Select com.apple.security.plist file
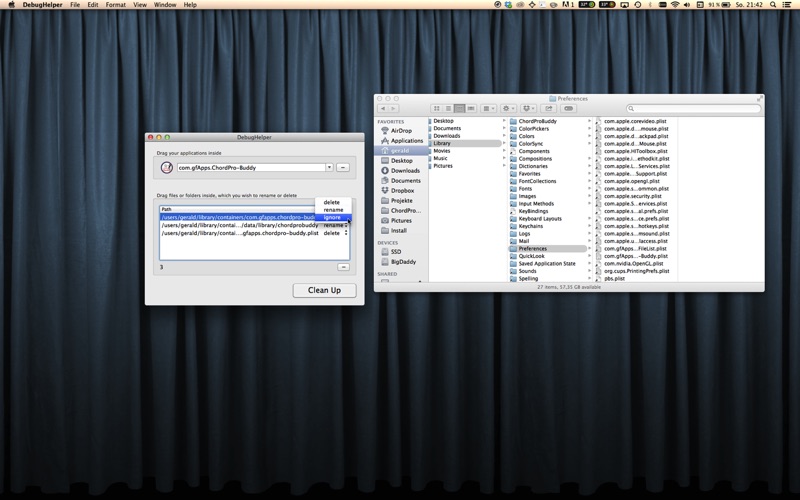Image resolution: width=800 pixels, height=500 pixels. pos(633,196)
